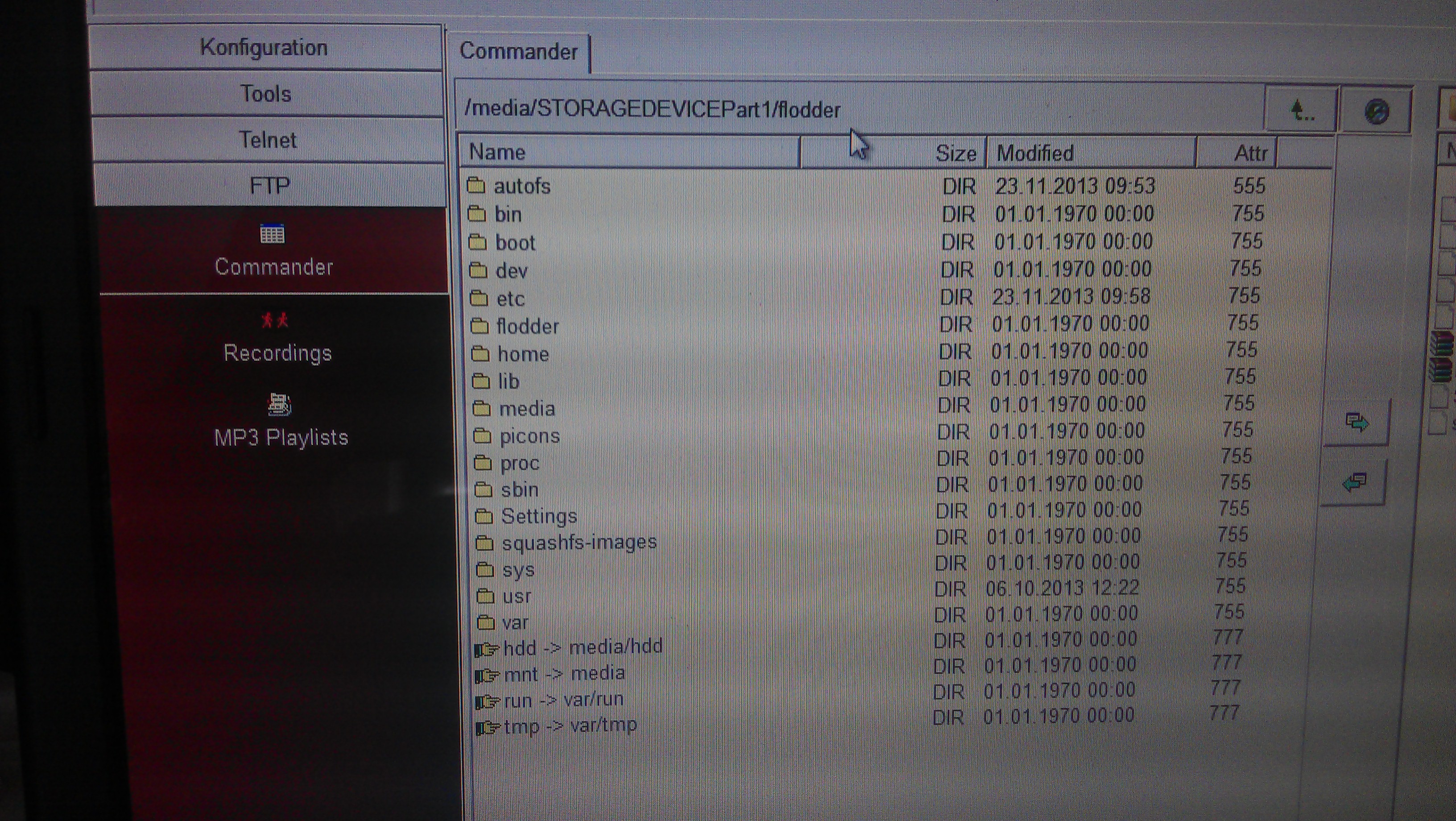Click the etc date 23.11.2013 09:58
This screenshot has width=1456, height=821.
pyautogui.click(x=1071, y=296)
